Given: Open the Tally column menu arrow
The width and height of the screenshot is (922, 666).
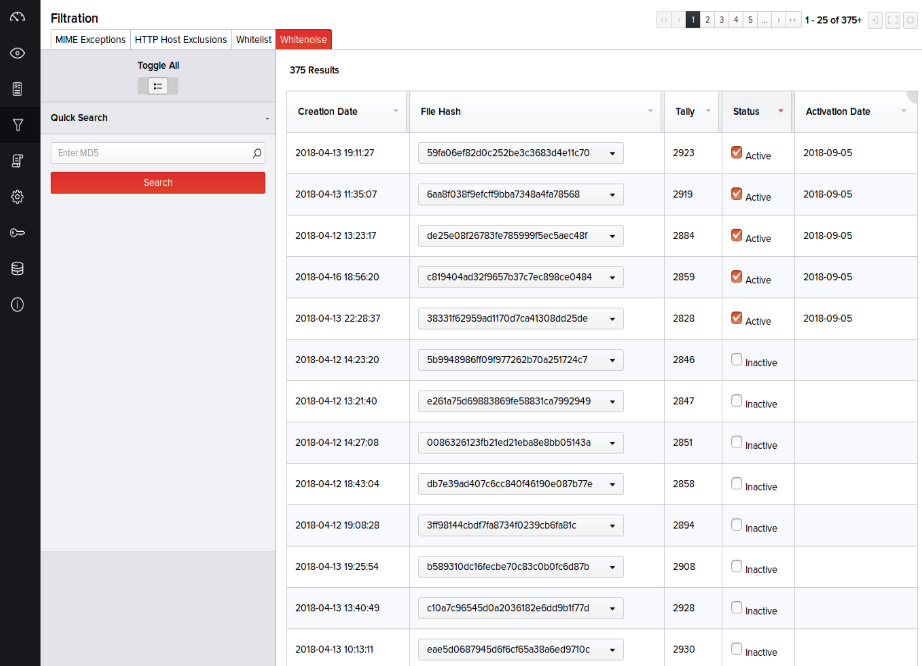Looking at the screenshot, I should click(708, 111).
